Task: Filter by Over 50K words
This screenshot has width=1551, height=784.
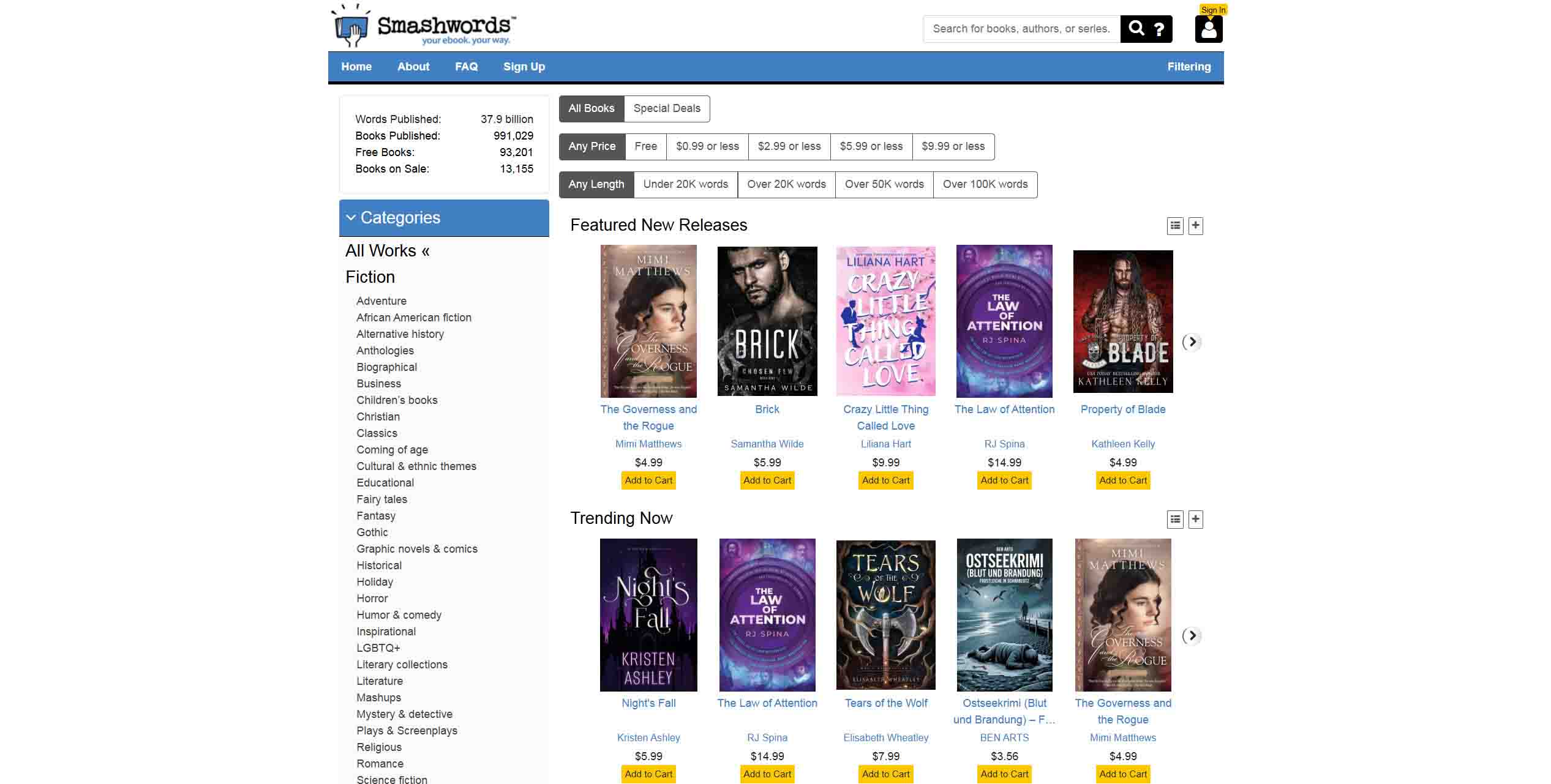Action: click(x=884, y=184)
